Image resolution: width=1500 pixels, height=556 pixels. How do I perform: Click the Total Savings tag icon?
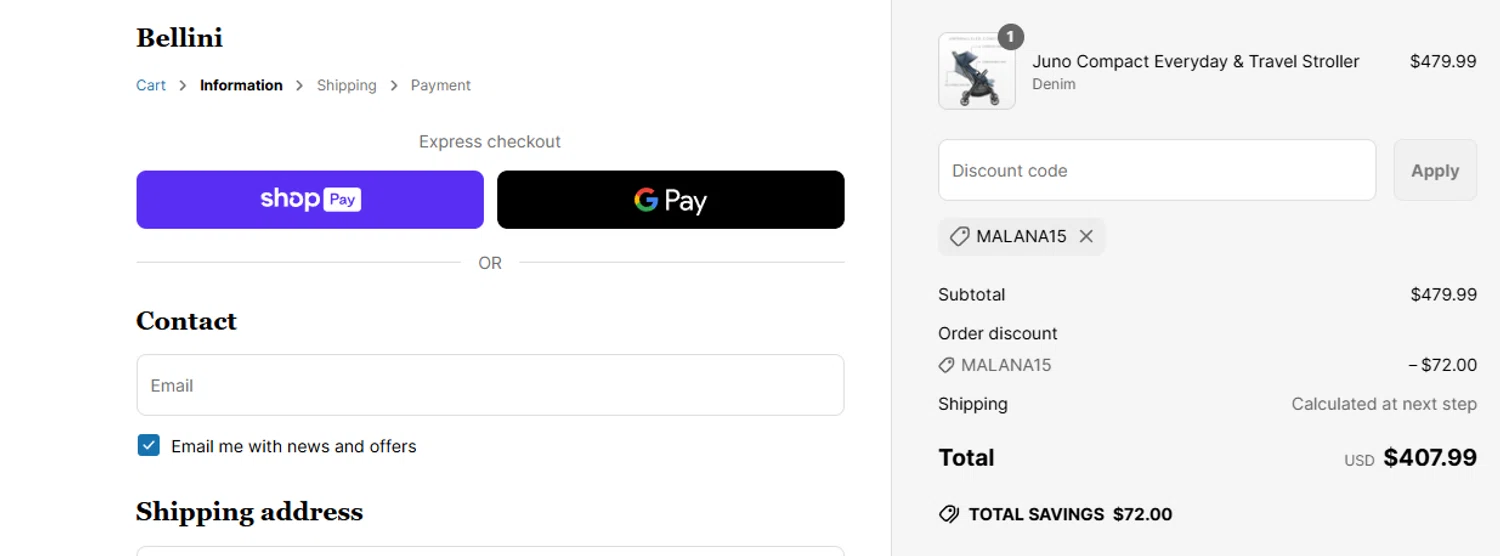[949, 514]
